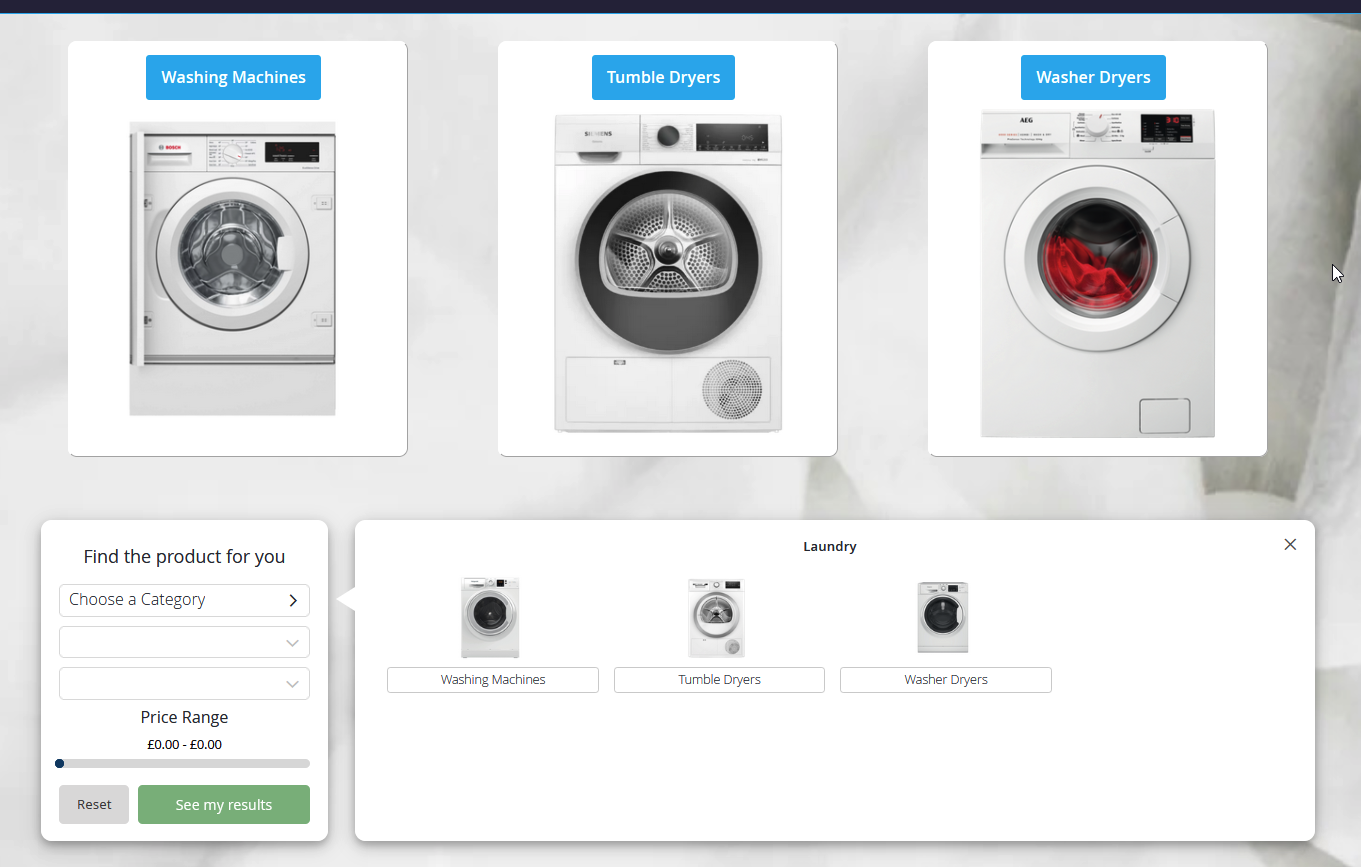Choose the Washer Dryers label in Laundry panel
This screenshot has width=1361, height=867.
point(946,680)
